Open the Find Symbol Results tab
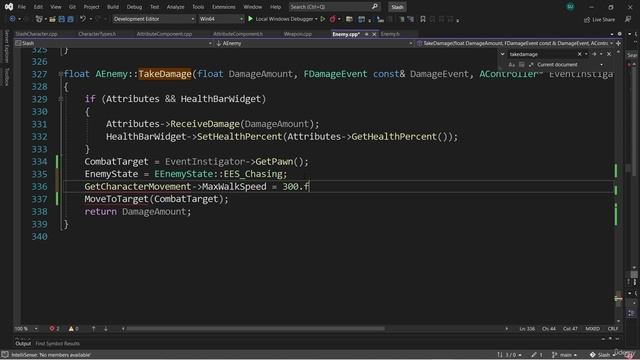640x360 pixels. [x=58, y=344]
